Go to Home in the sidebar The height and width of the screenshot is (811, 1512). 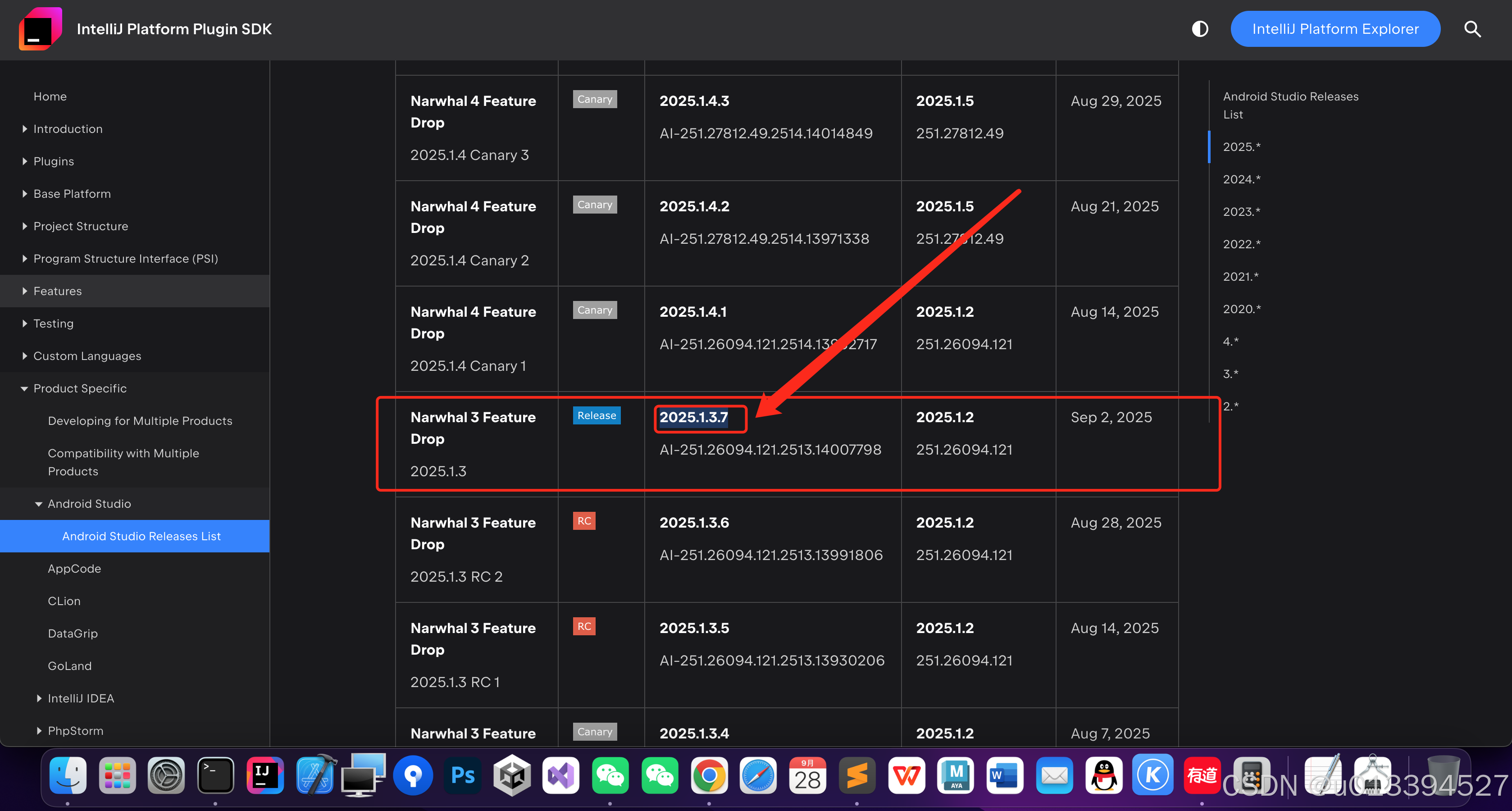[50, 96]
